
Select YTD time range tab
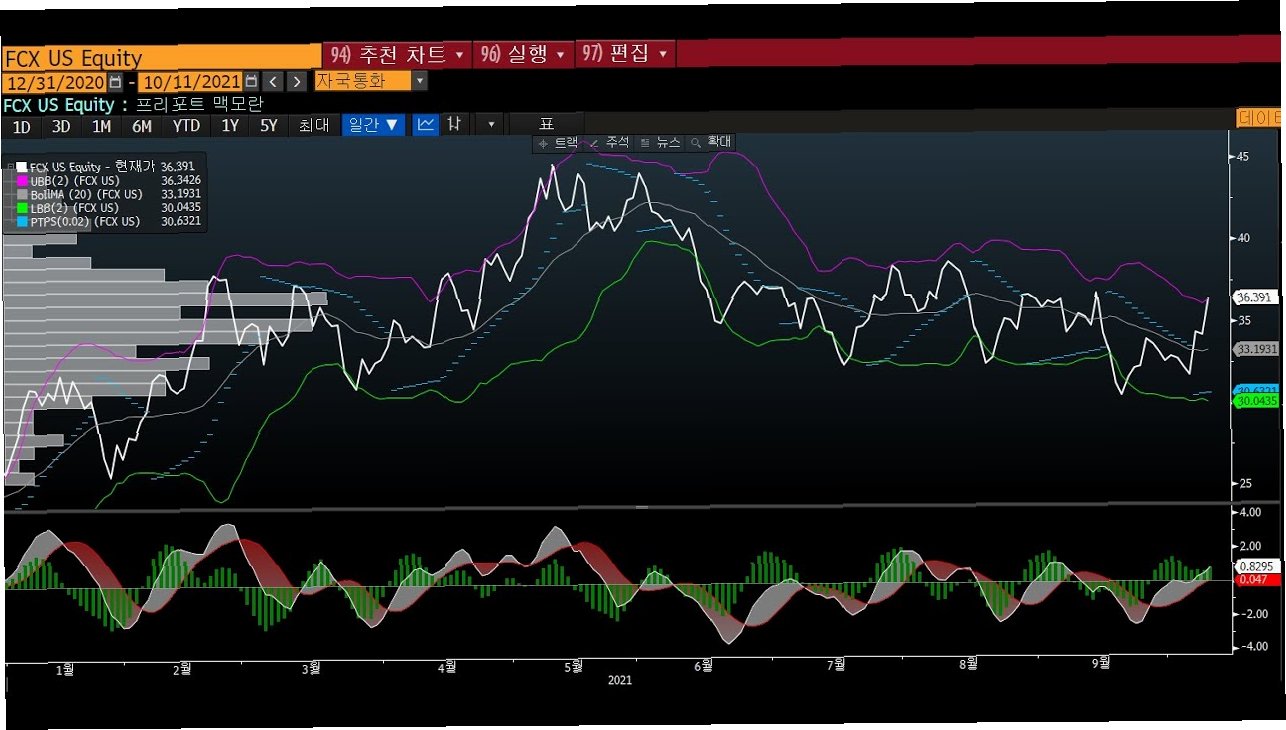click(x=186, y=126)
